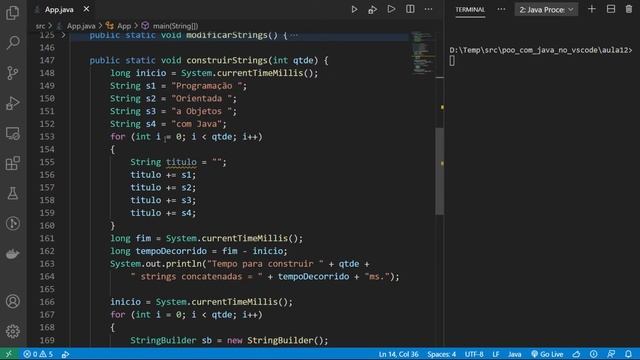Click the feedback icon in status bar
Image resolution: width=640 pixels, height=360 pixels.
[x=611, y=354]
